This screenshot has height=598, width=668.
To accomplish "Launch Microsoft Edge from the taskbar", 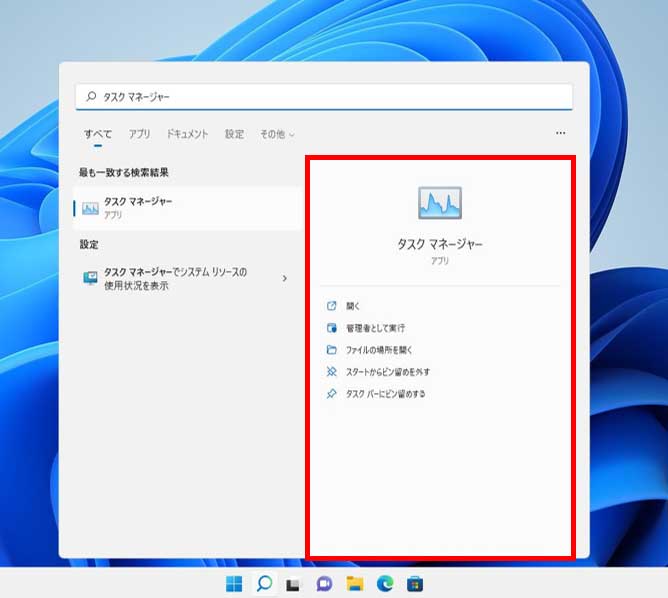I will point(384,583).
